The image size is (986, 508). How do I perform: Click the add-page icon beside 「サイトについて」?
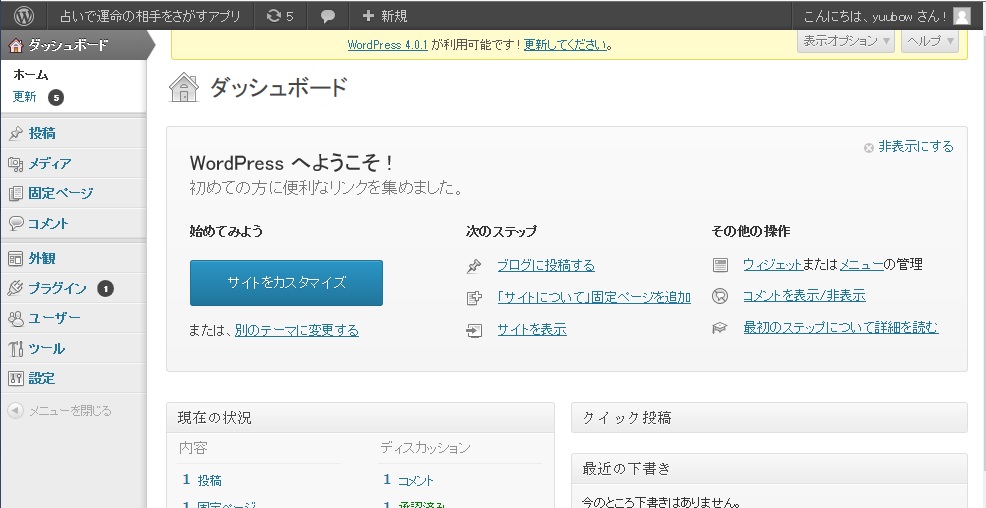(x=474, y=298)
